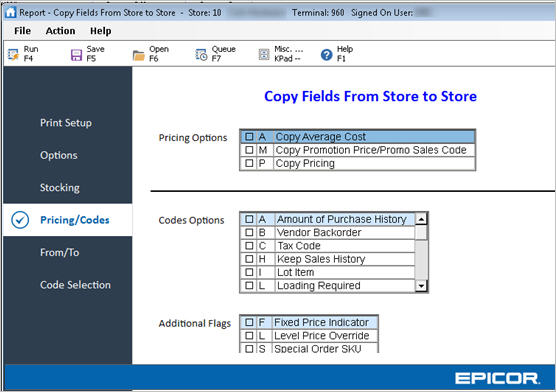This screenshot has width=556, height=392.
Task: Click the Open folder icon
Action: click(139, 55)
